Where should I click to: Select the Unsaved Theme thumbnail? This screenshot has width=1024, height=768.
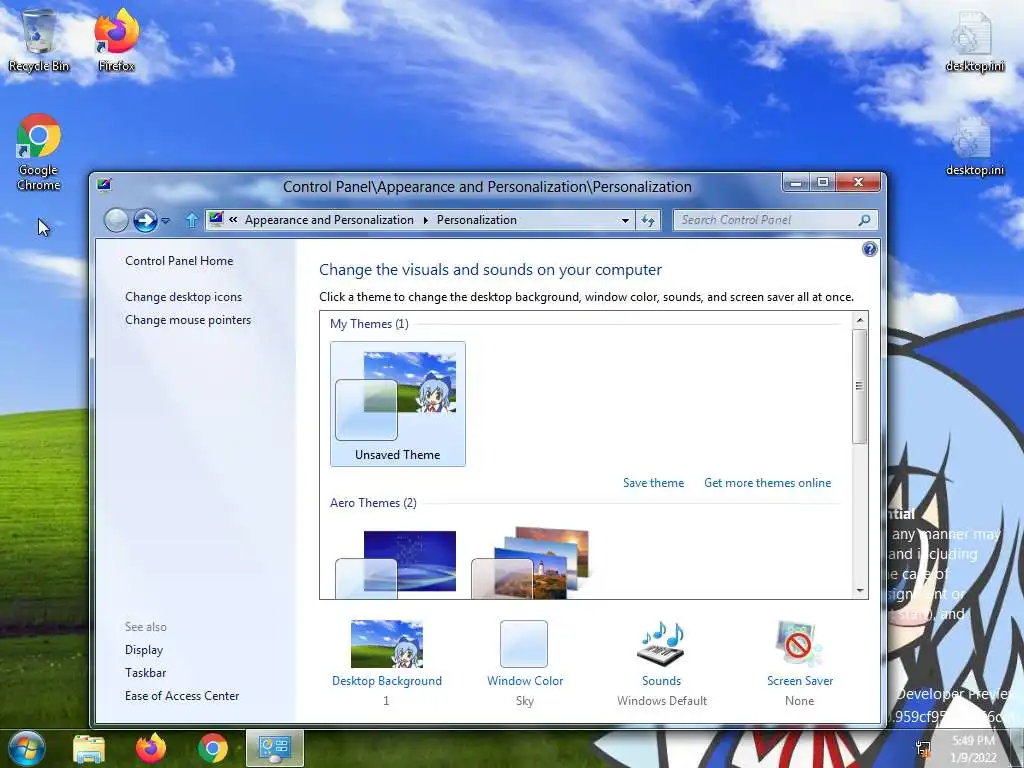(x=398, y=404)
